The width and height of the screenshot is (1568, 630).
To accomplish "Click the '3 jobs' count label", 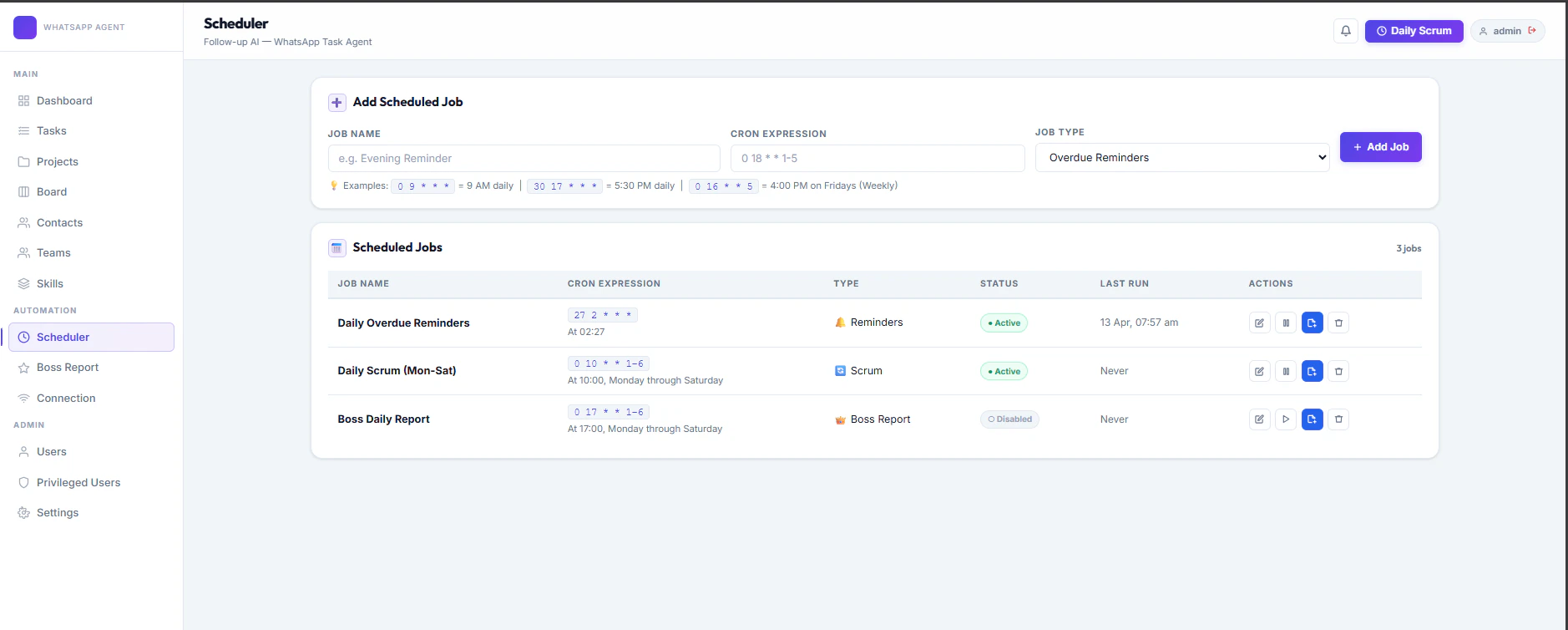I will [1409, 248].
